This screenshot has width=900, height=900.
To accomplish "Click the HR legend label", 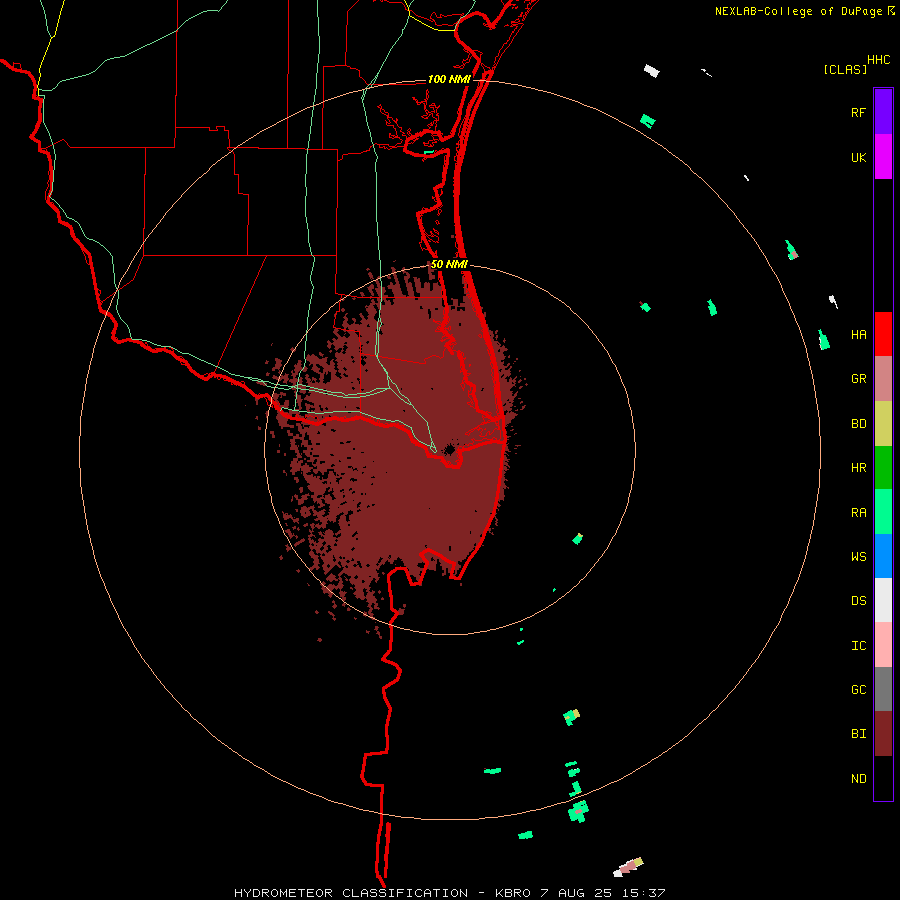I will pos(858,468).
